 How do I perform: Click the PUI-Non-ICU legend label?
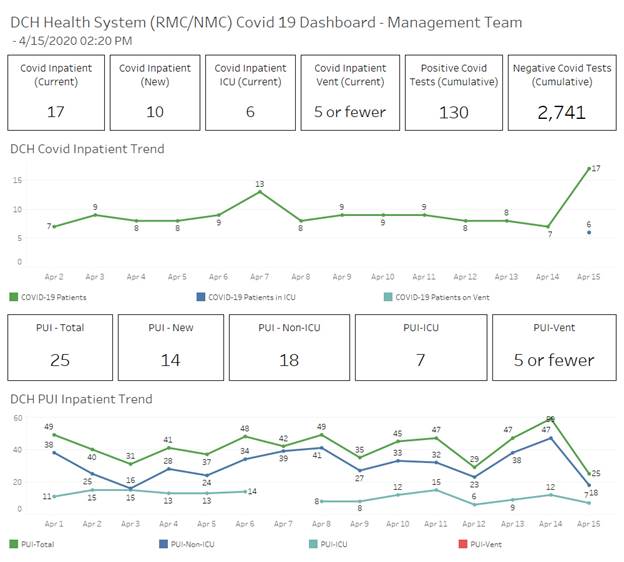click(x=193, y=544)
